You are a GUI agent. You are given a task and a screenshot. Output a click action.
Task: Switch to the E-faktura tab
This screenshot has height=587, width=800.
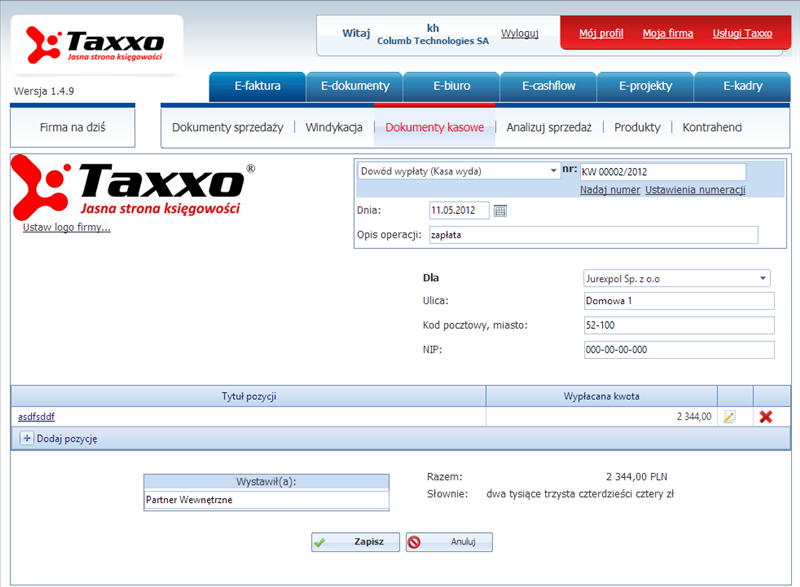point(257,86)
